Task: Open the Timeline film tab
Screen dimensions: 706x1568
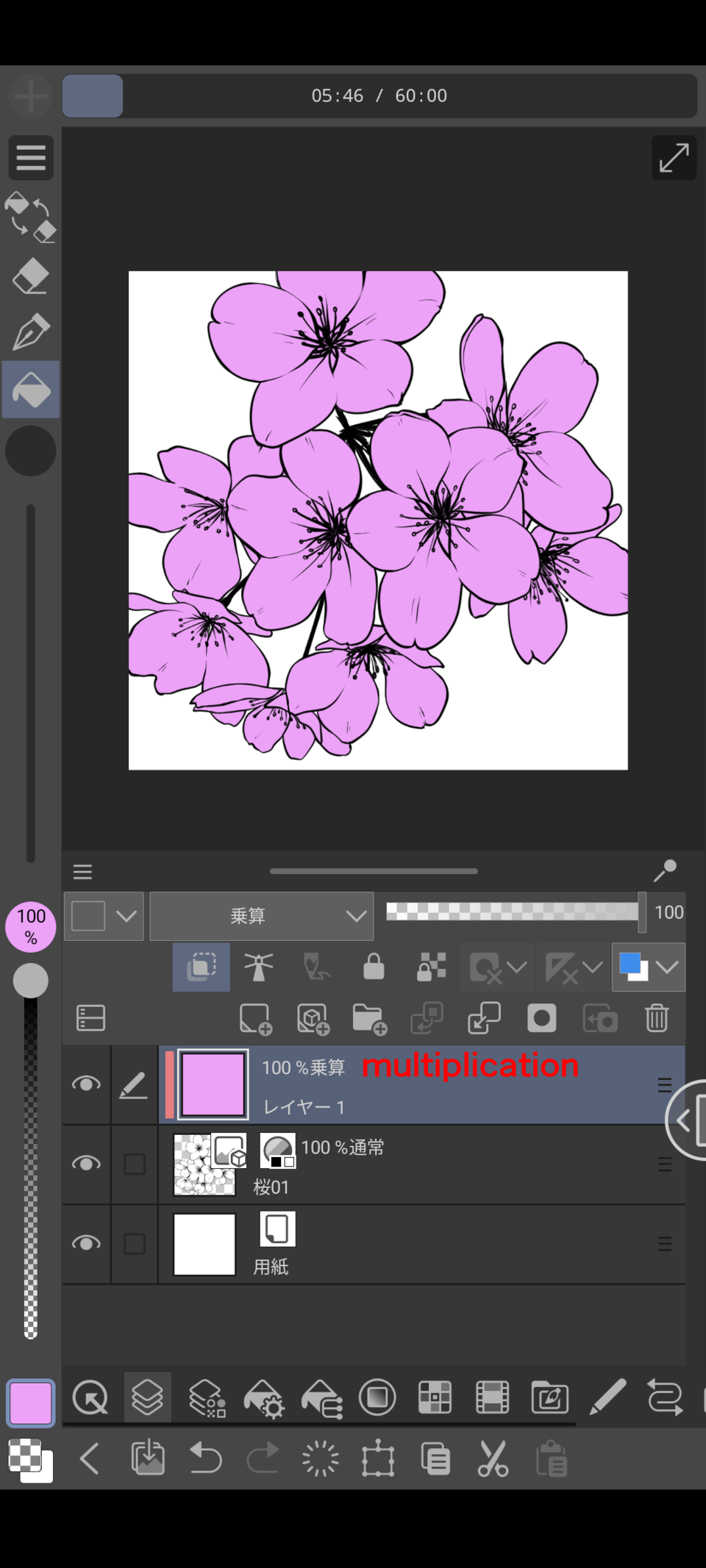Action: [x=492, y=1397]
